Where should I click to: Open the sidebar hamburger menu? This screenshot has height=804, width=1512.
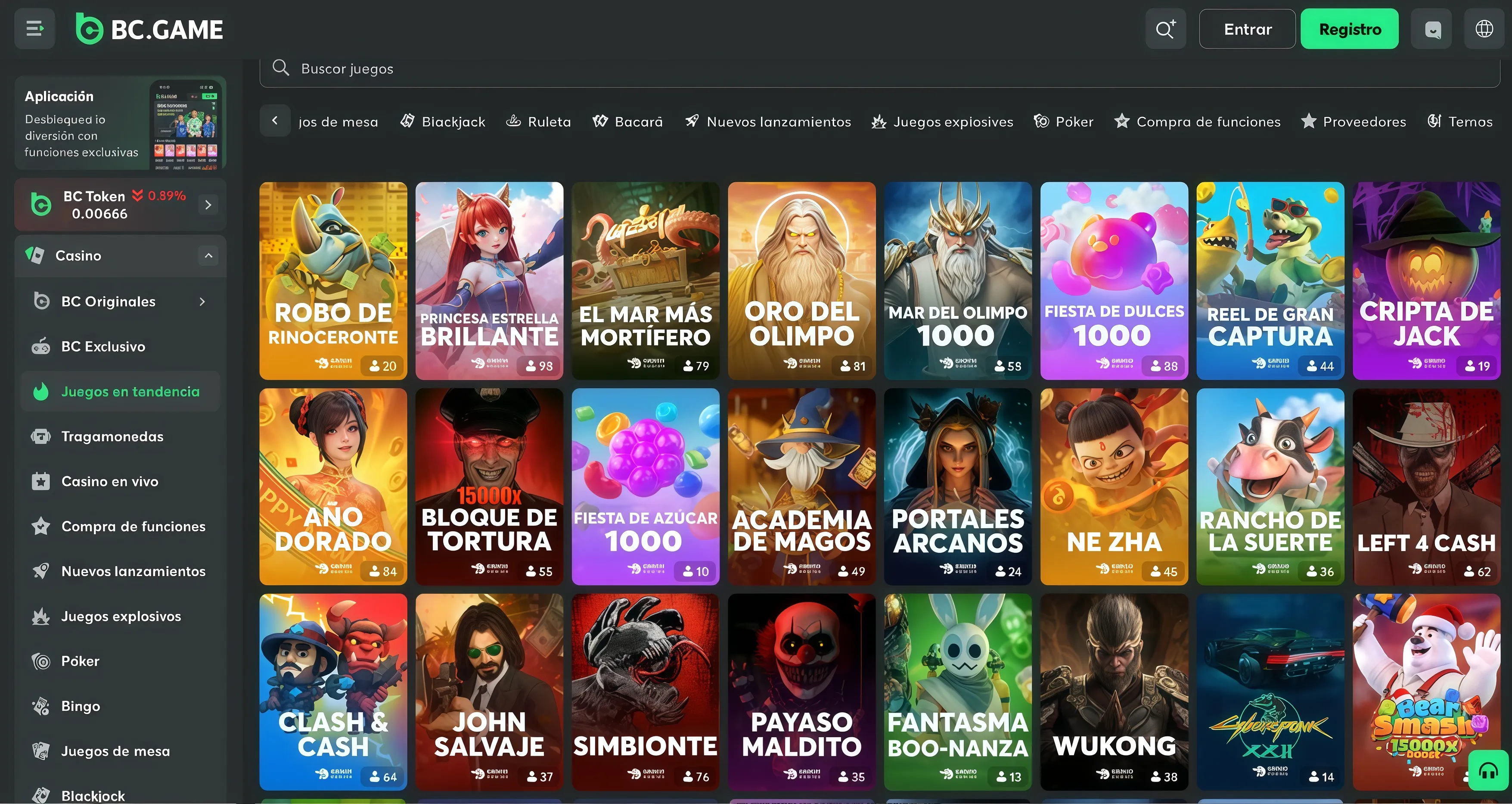[x=34, y=28]
